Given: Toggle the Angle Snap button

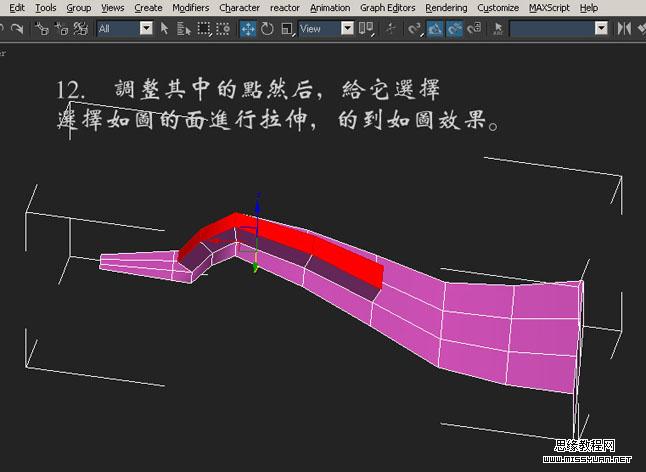Looking at the screenshot, I should click(x=435, y=29).
